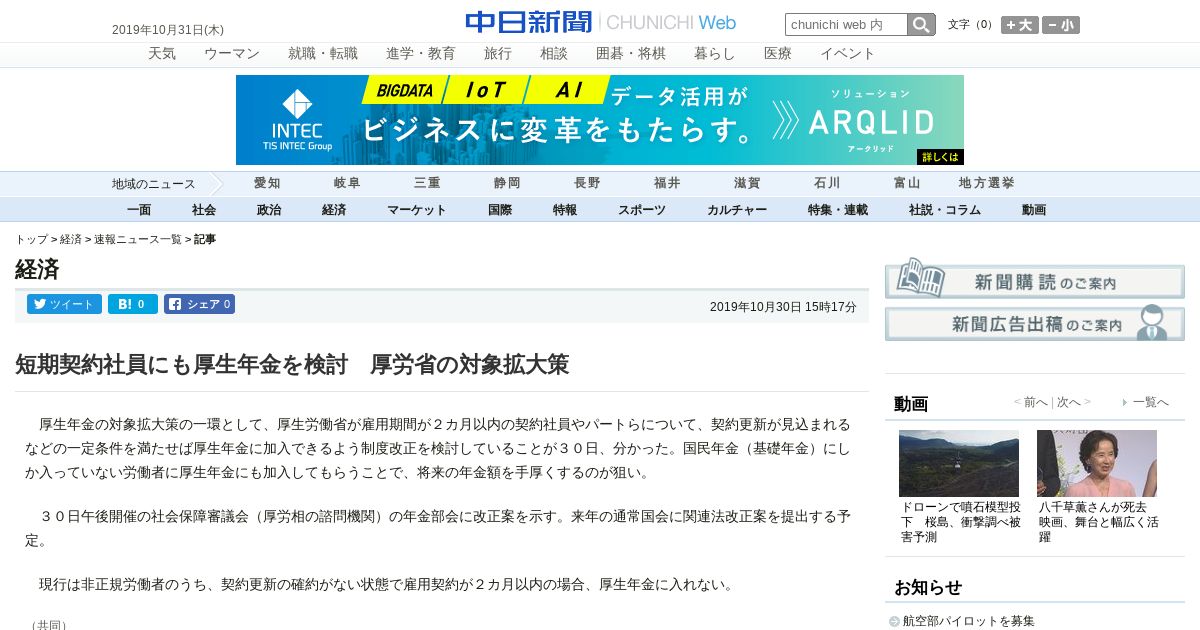Open video list via 一覧へ

click(x=1150, y=402)
